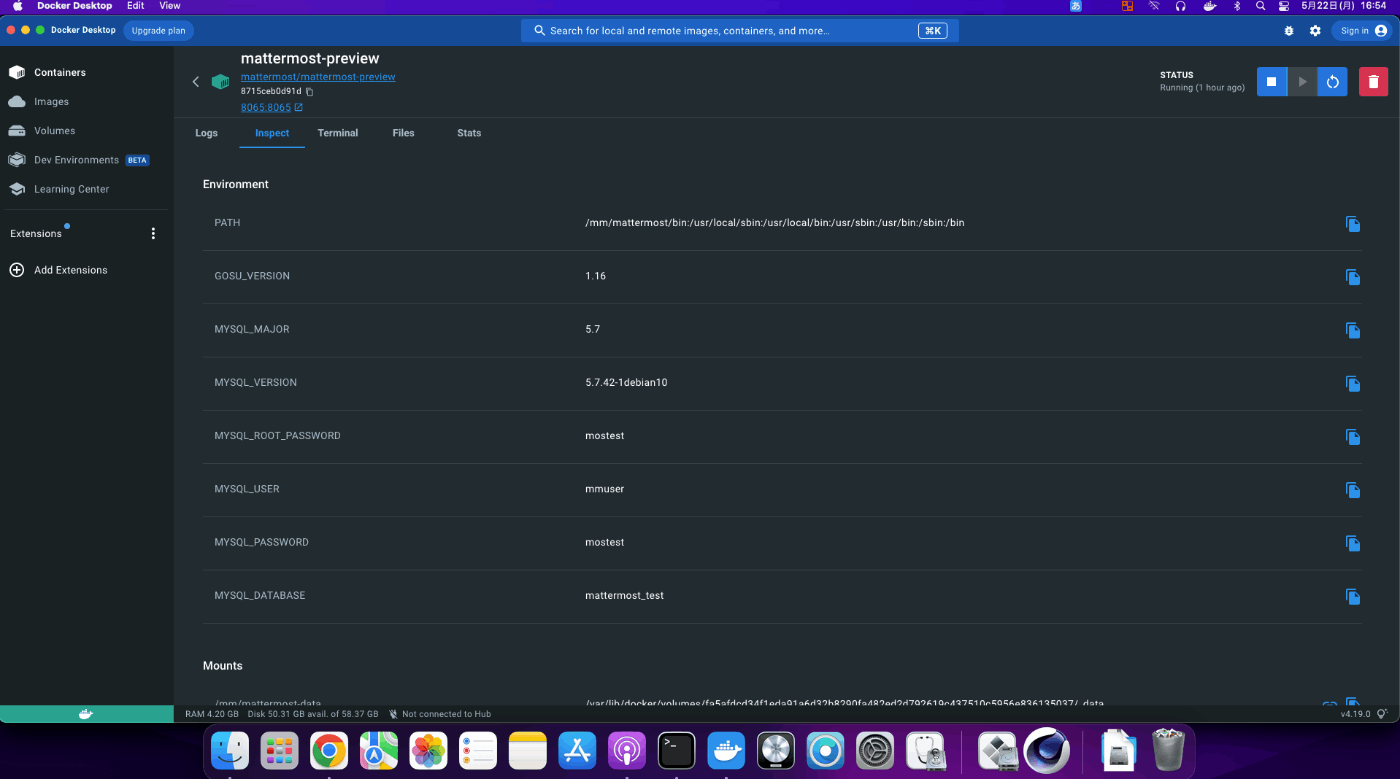
Task: Copy the MYSQL_MAJOR value
Action: click(1353, 330)
